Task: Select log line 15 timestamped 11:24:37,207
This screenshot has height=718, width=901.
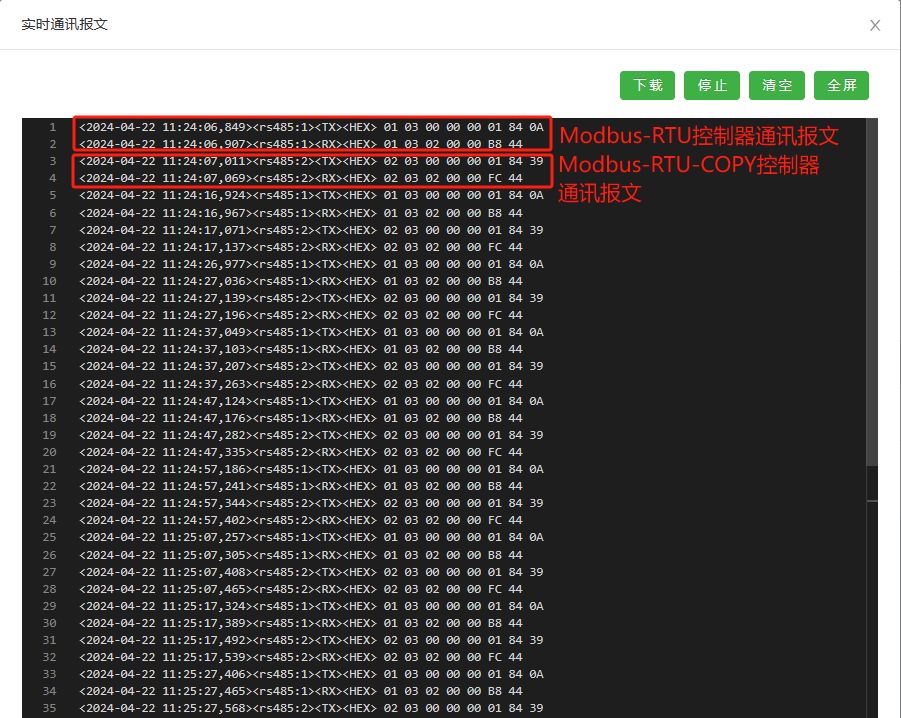Action: point(311,366)
